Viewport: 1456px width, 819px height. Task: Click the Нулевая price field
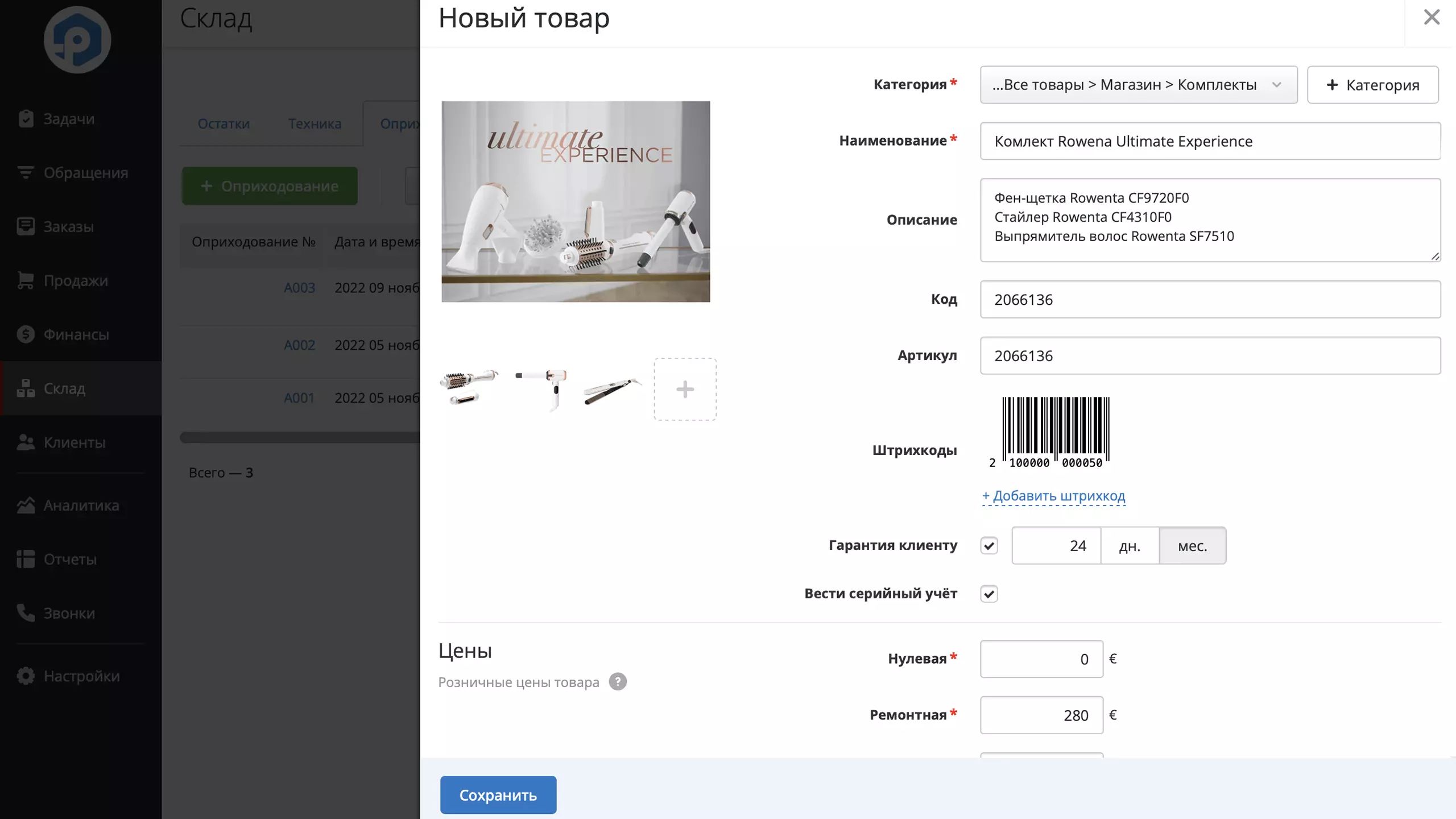click(x=1041, y=659)
